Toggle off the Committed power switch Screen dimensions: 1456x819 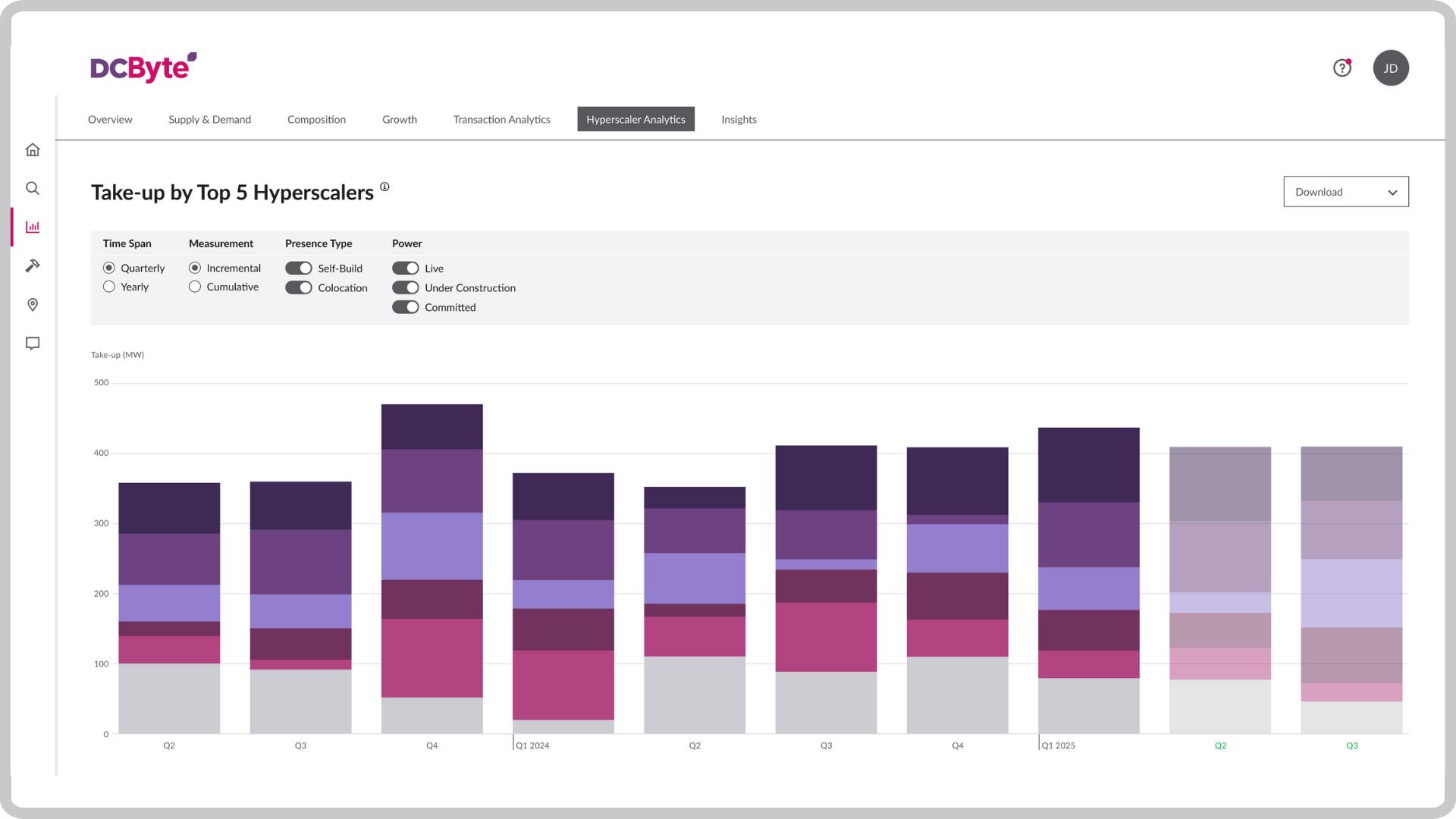[406, 307]
